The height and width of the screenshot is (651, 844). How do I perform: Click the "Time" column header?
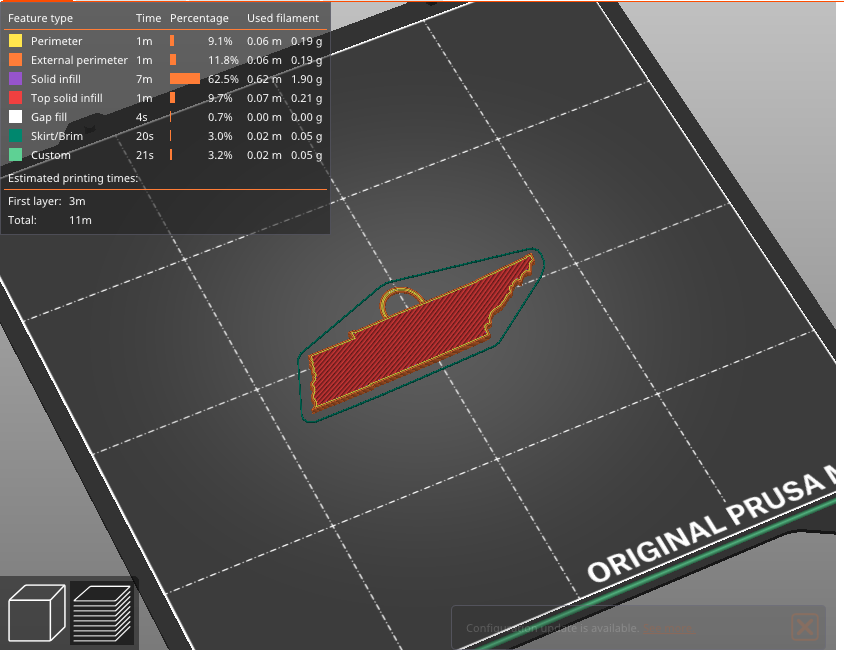[x=149, y=18]
